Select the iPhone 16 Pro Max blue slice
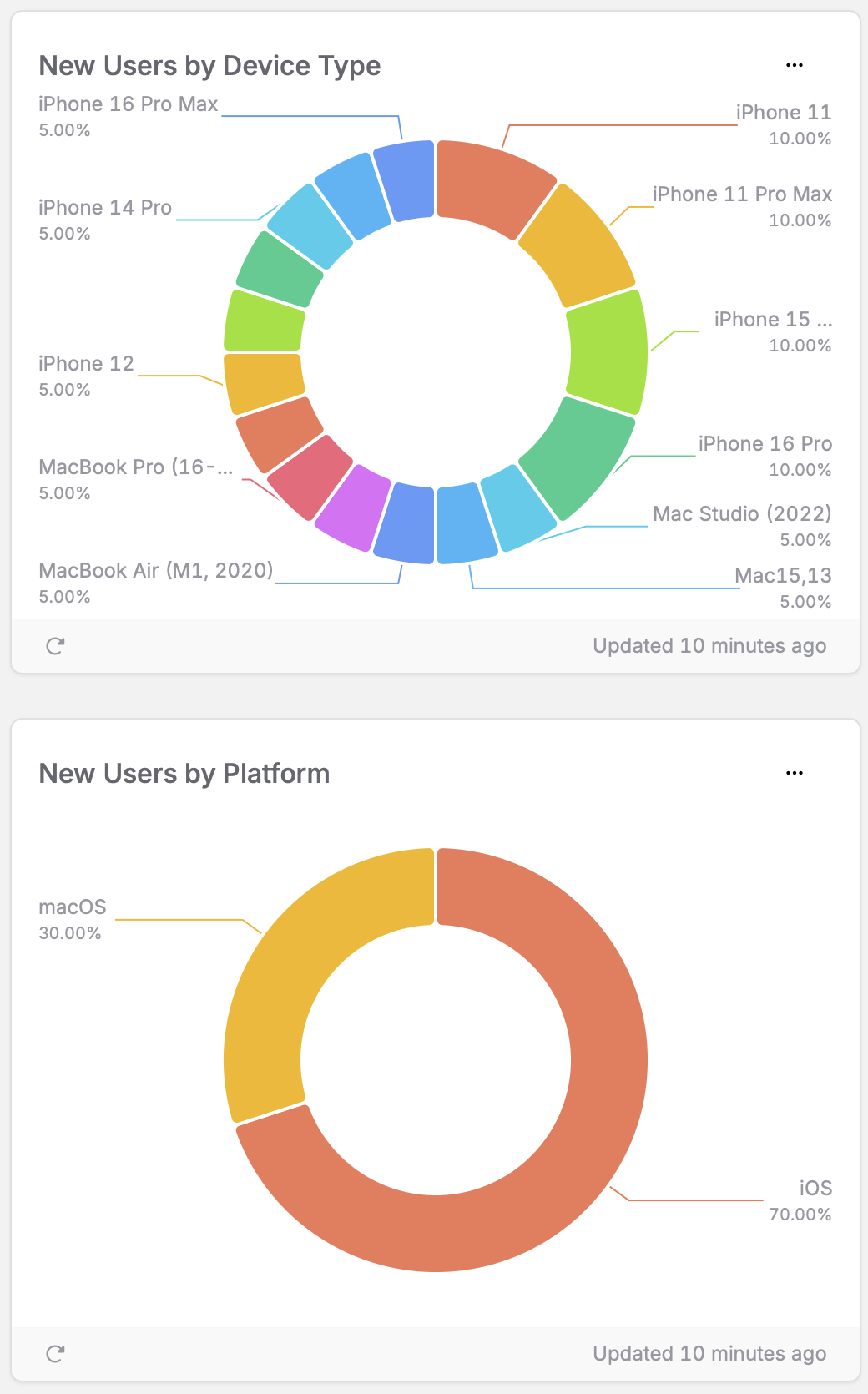This screenshot has width=868, height=1394. [x=406, y=180]
